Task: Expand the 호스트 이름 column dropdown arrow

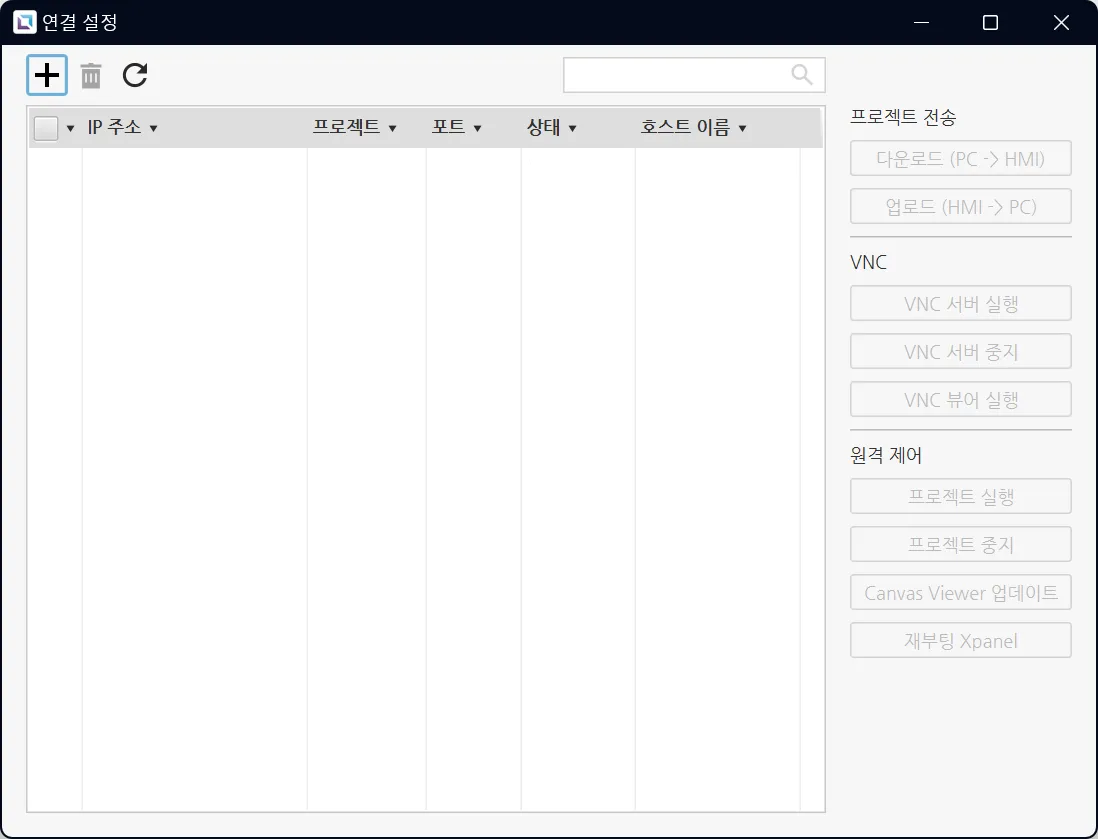Action: (x=743, y=129)
